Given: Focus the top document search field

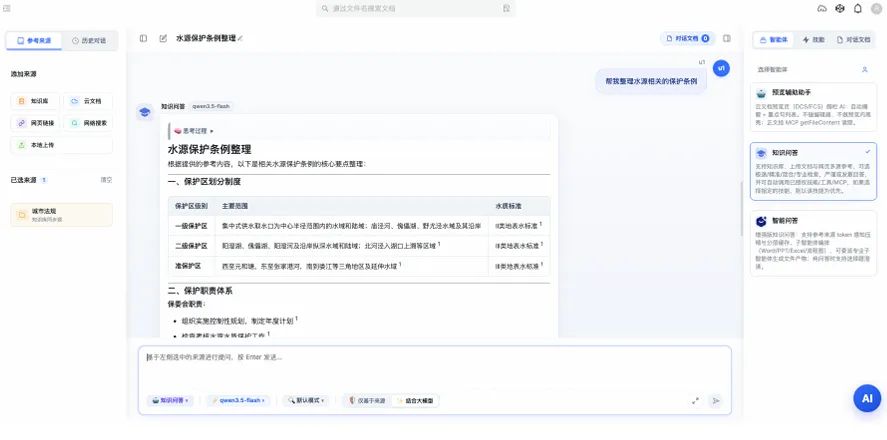Looking at the screenshot, I should point(416,8).
